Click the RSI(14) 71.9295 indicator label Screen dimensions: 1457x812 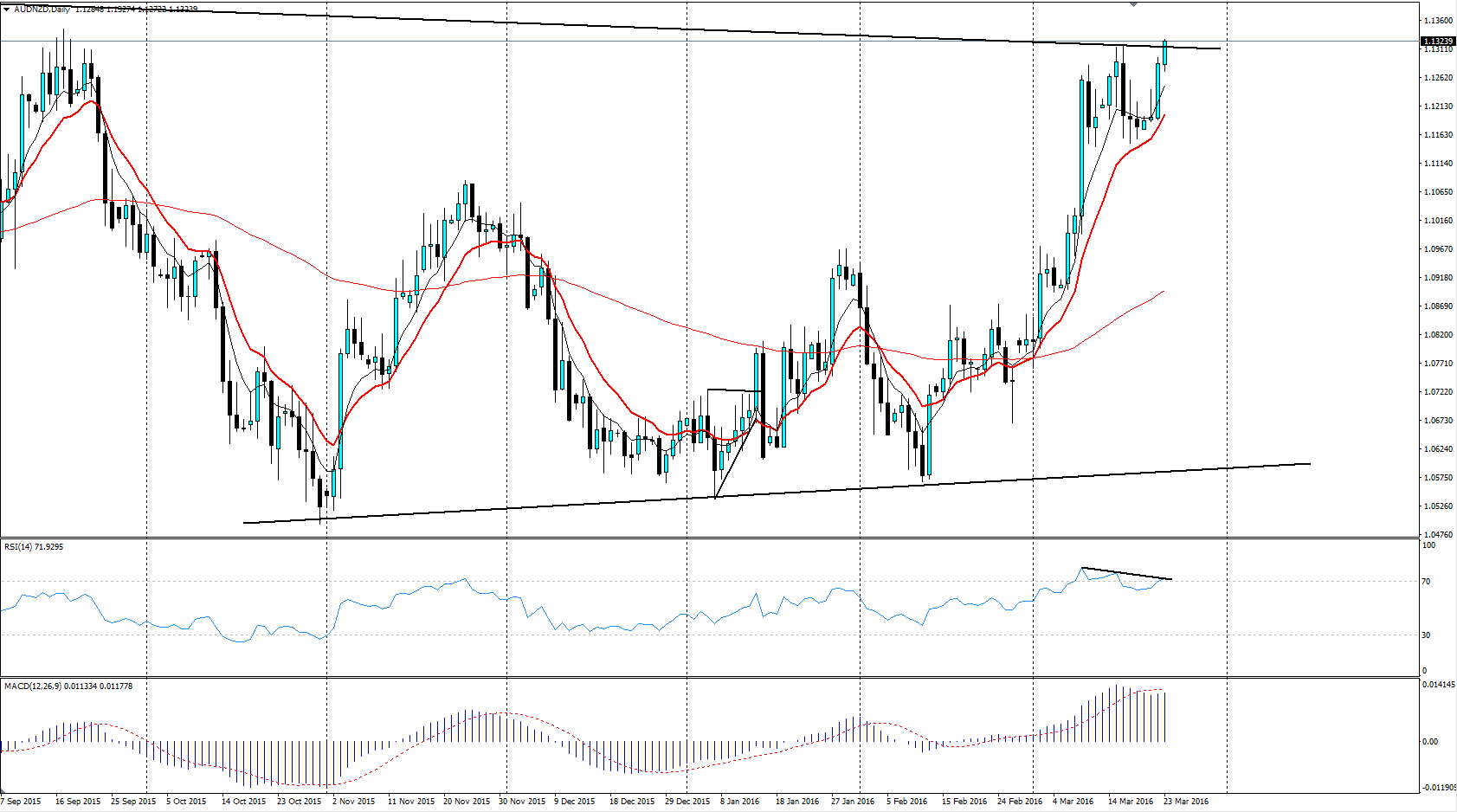point(34,546)
